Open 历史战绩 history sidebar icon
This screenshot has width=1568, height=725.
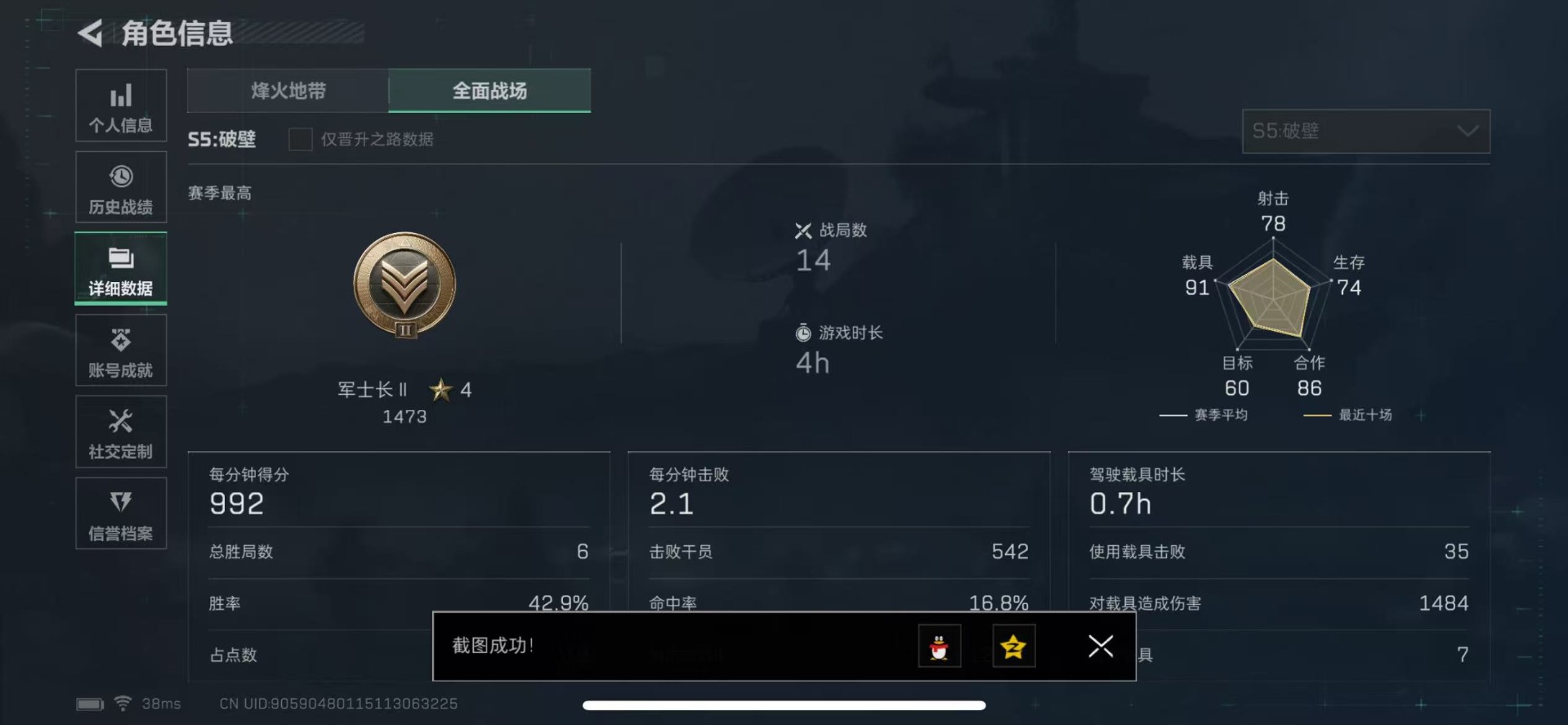pos(121,187)
